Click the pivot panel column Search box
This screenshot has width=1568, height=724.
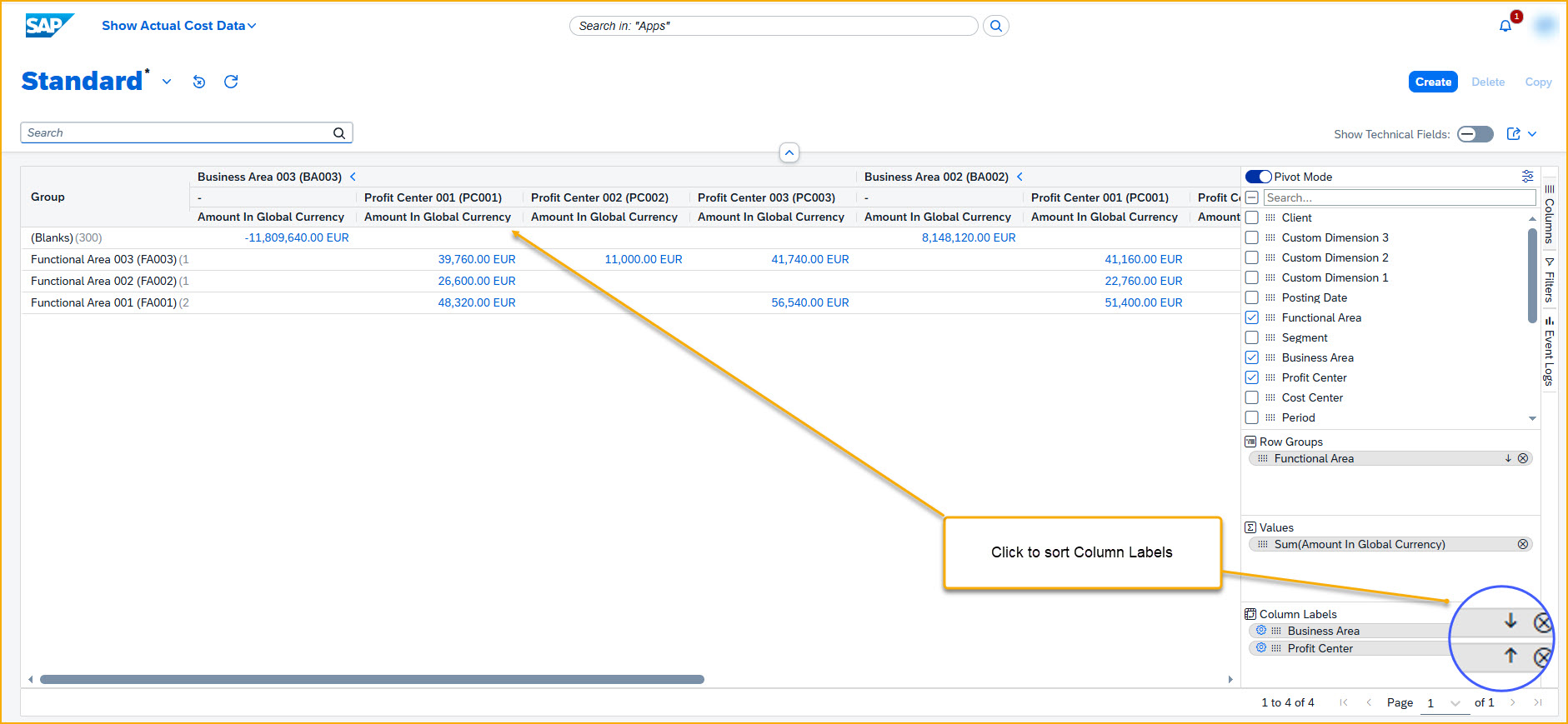click(x=1400, y=197)
